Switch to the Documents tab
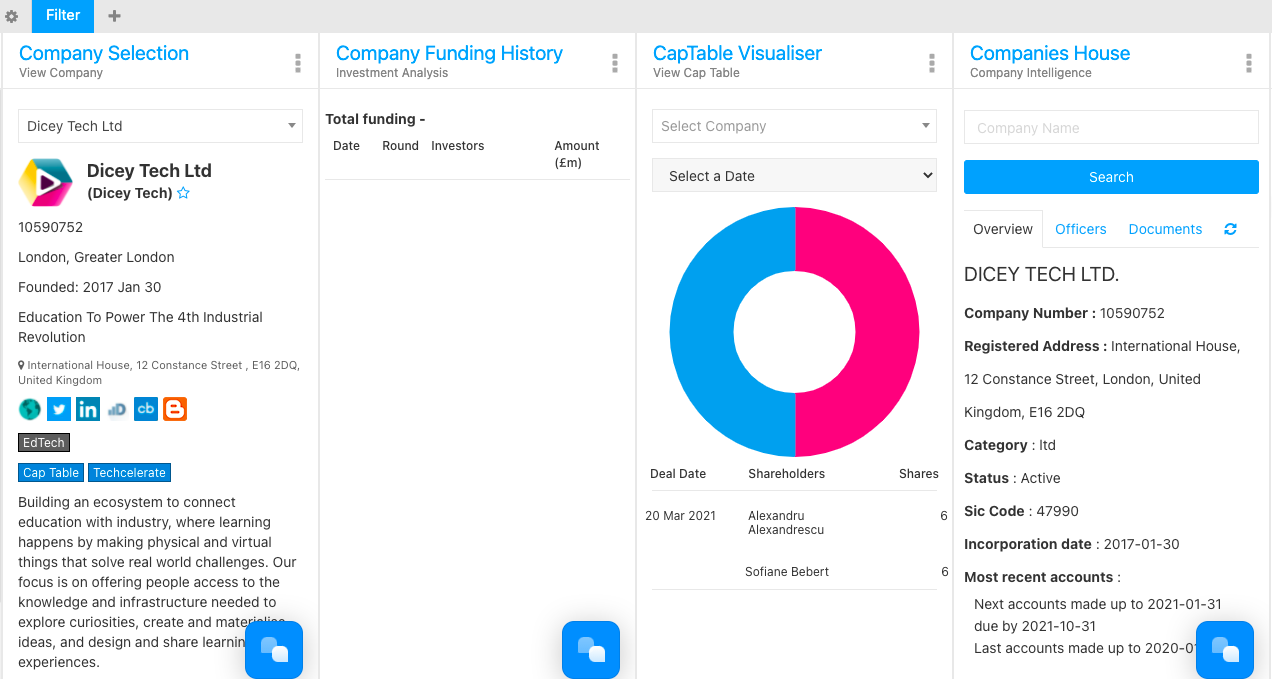 (x=1165, y=229)
